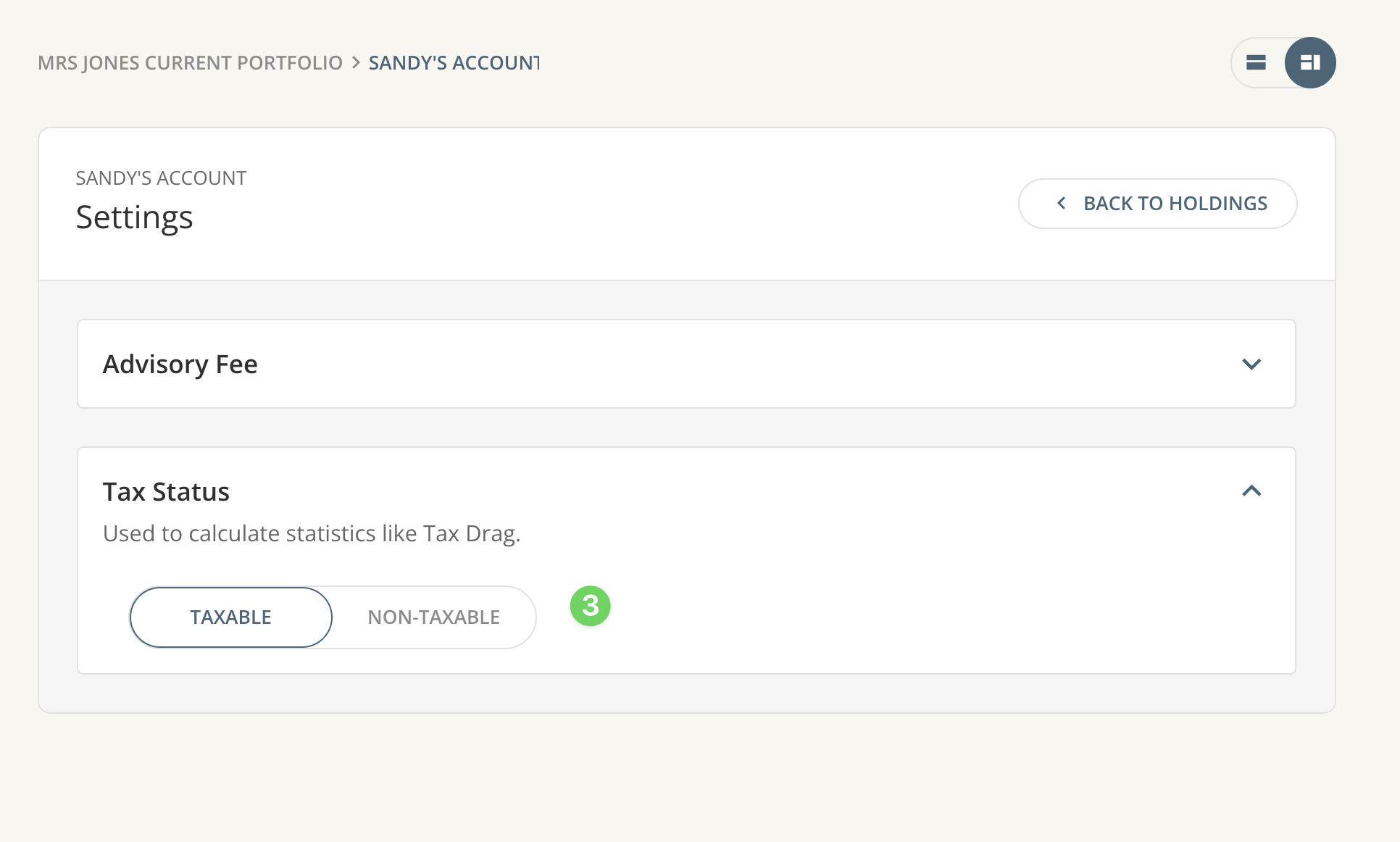Open Mrs Jones Current Portfolio breadcrumb
The image size is (1400, 842).
pos(190,63)
